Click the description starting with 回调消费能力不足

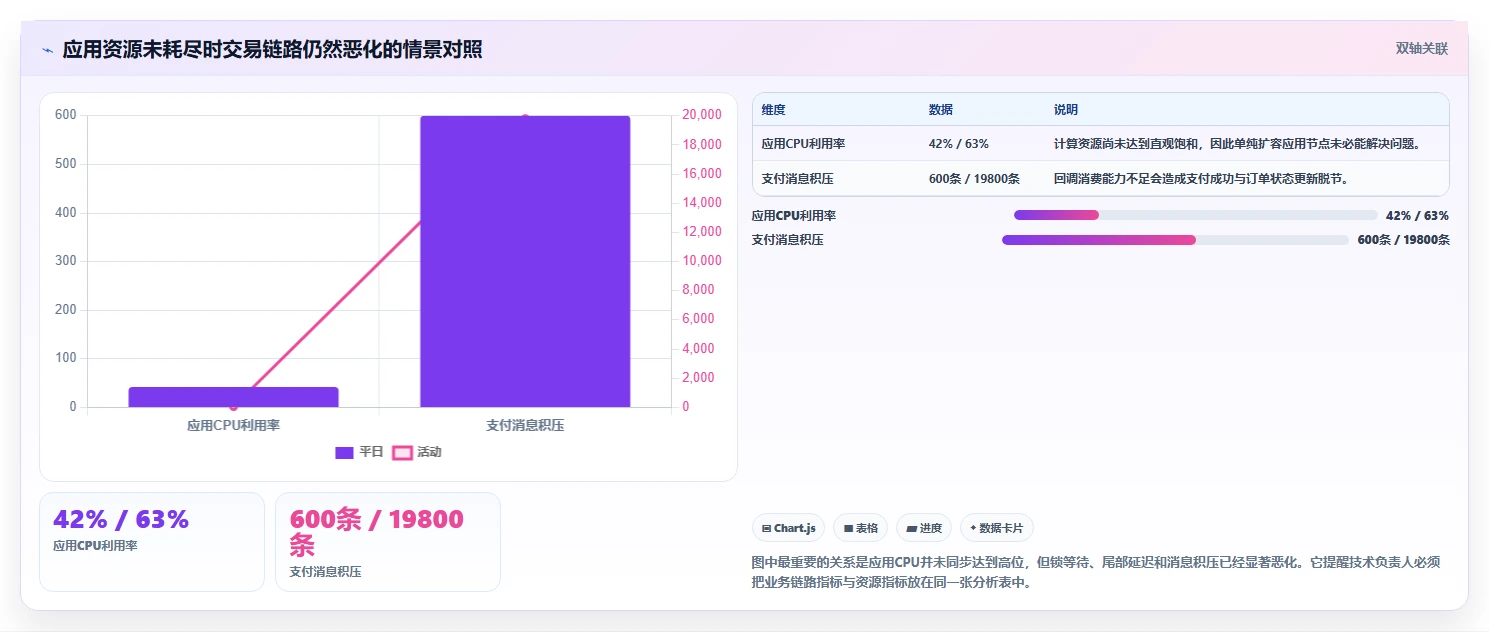click(x=1200, y=179)
